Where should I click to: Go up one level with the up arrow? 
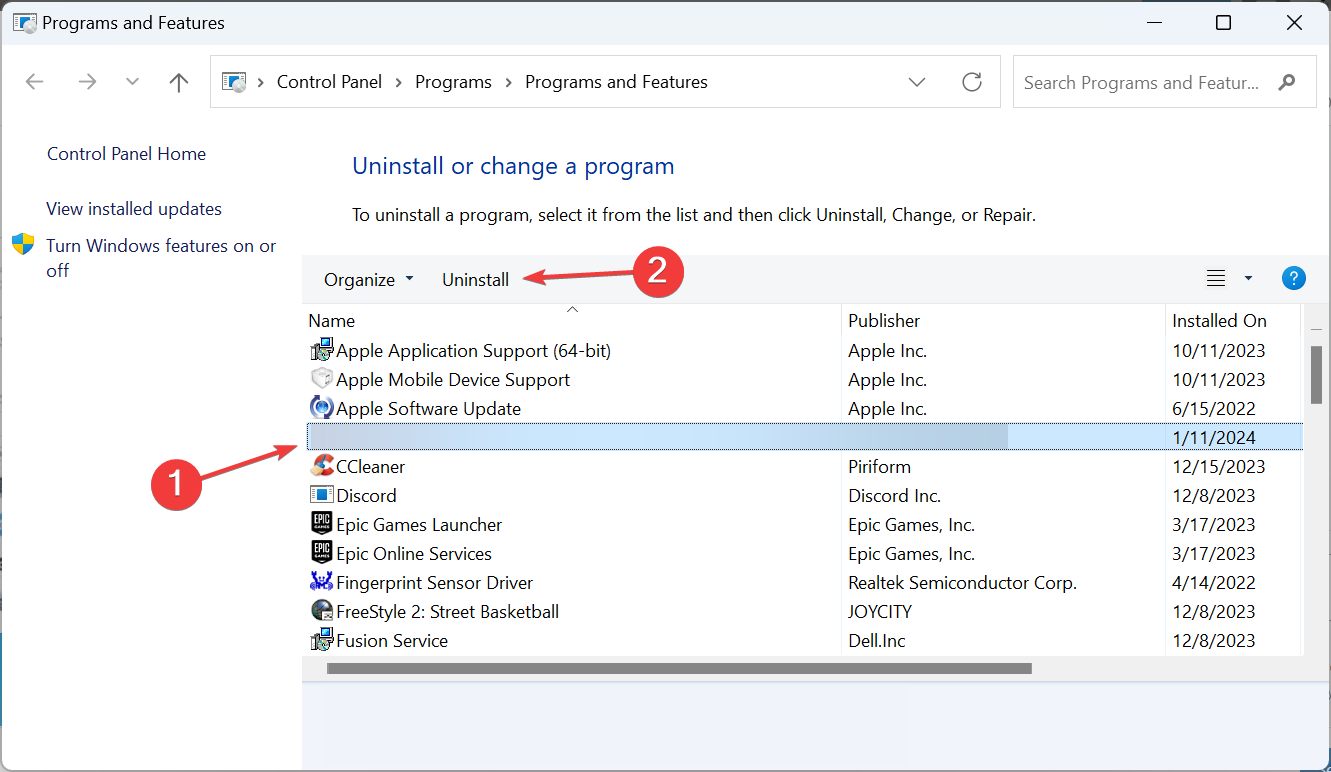coord(178,82)
